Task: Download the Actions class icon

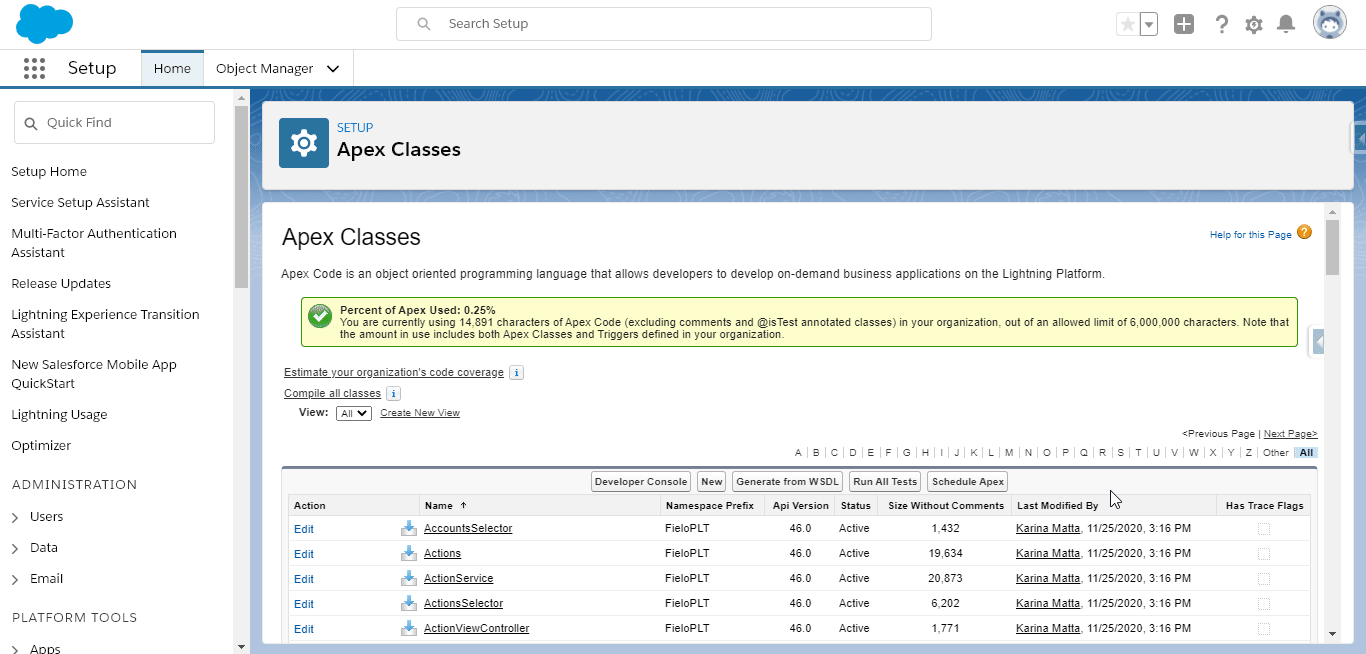Action: pos(409,553)
